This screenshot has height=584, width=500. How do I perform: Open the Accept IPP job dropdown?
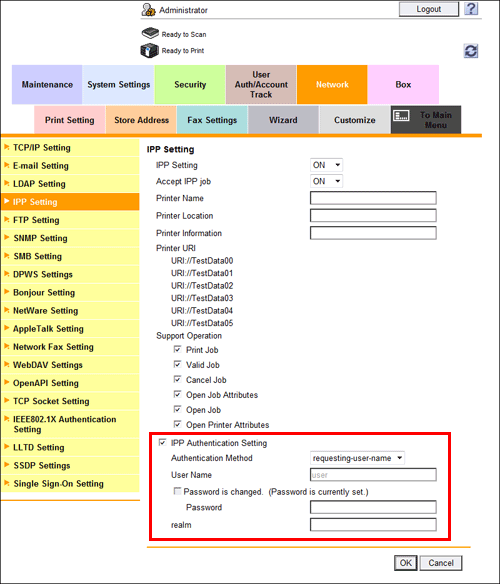point(326,181)
